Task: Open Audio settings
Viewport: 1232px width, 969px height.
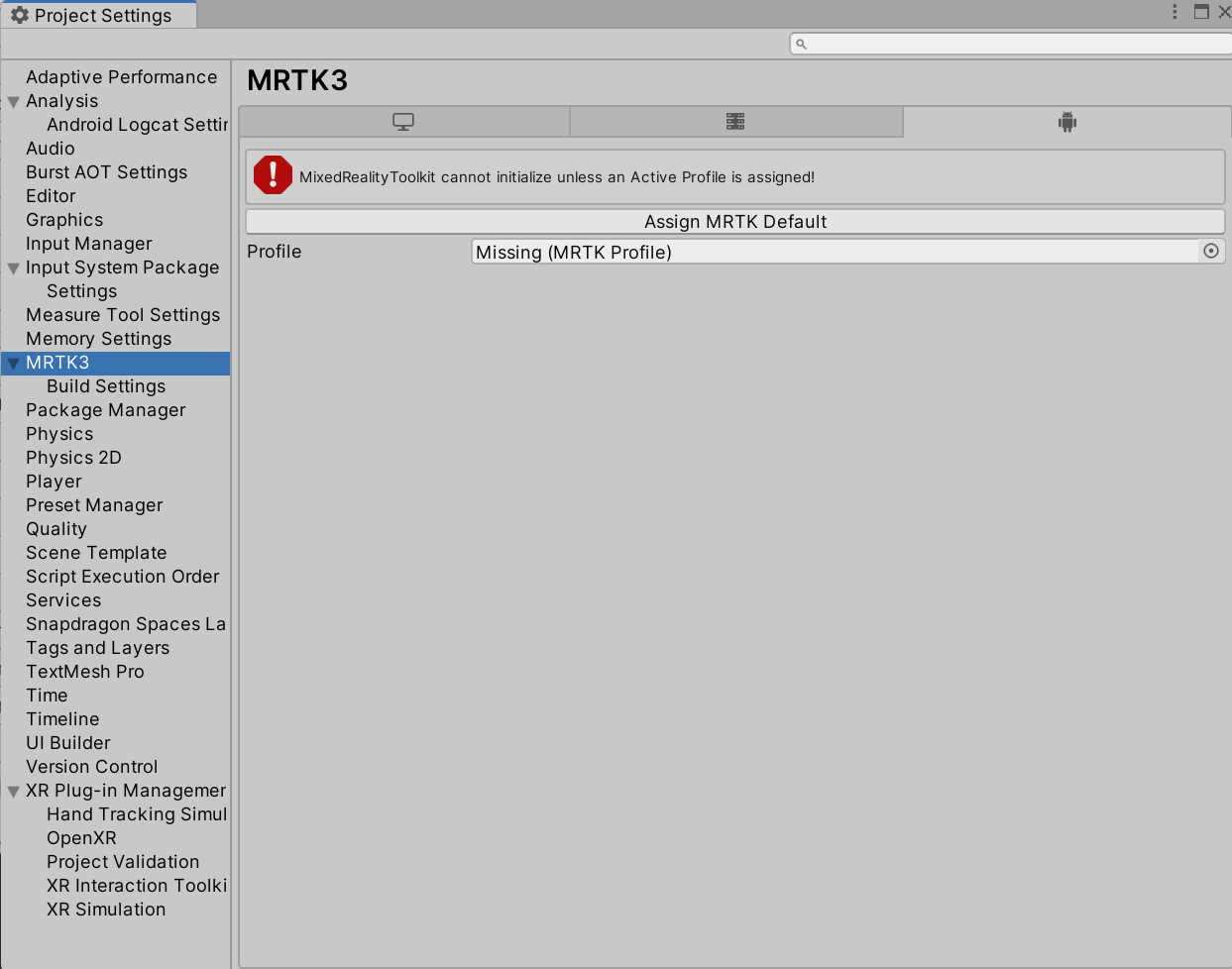Action: coord(50,149)
